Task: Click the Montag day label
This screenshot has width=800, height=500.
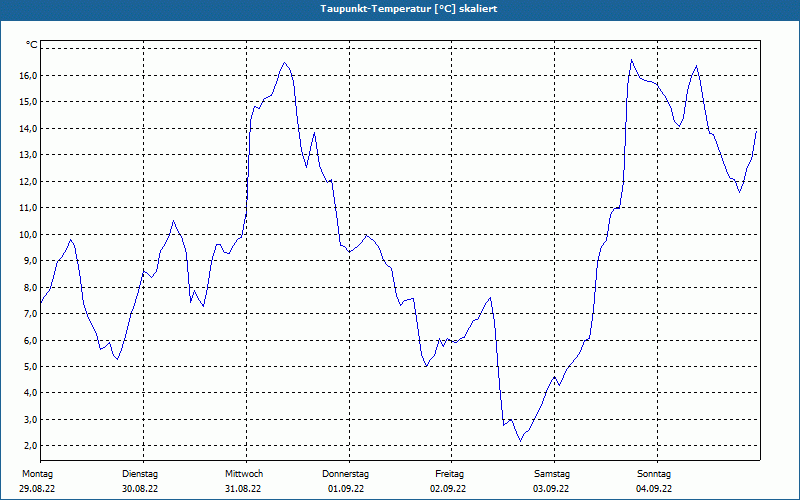Action: (x=37, y=474)
